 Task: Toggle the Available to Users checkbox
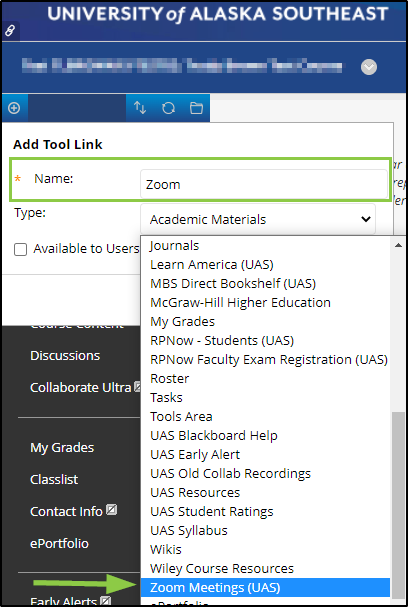pyautogui.click(x=21, y=249)
